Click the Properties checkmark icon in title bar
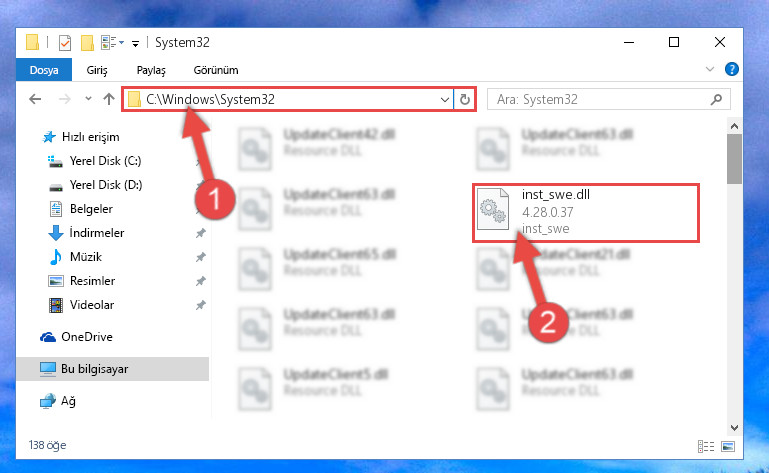The width and height of the screenshot is (769, 473). [x=65, y=43]
